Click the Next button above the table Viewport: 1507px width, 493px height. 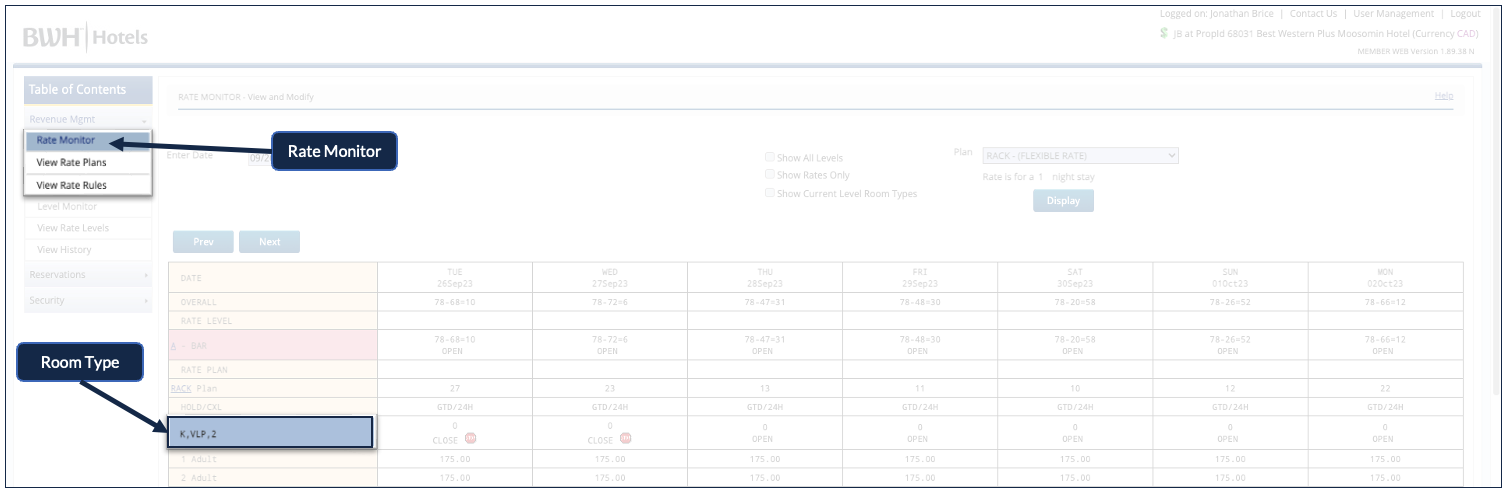(x=269, y=242)
